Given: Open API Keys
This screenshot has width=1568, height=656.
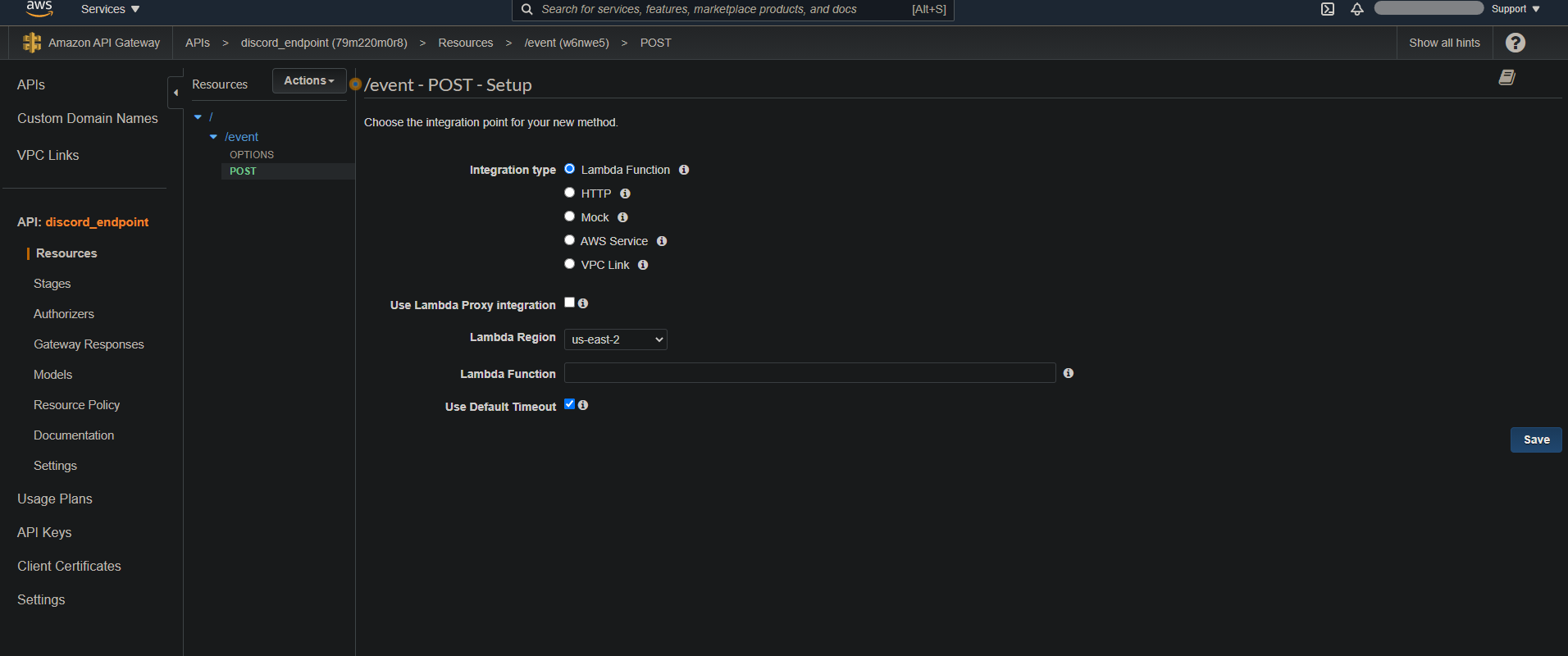Looking at the screenshot, I should 44,532.
